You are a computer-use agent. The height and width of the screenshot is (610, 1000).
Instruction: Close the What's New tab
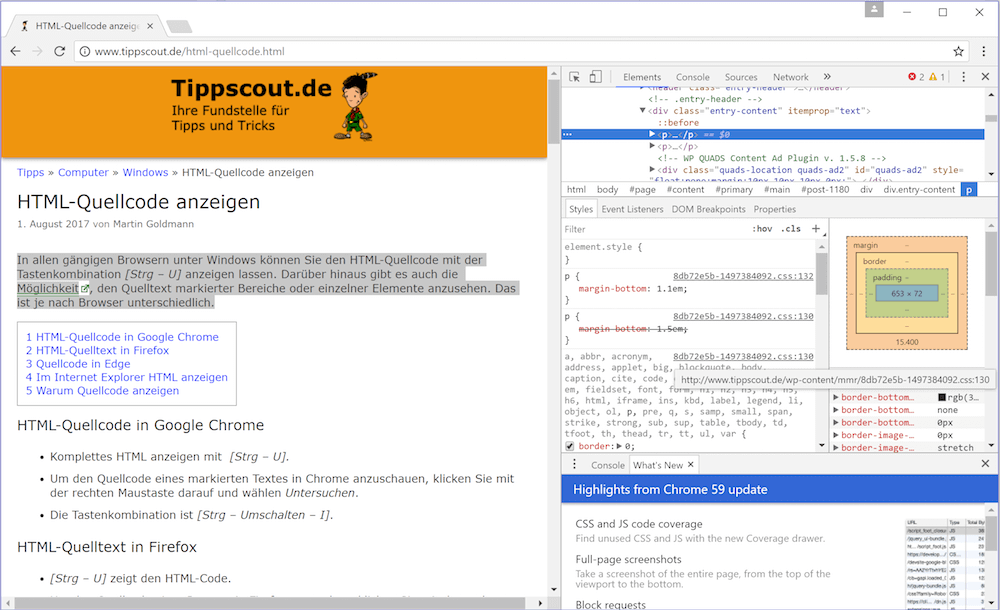(690, 465)
